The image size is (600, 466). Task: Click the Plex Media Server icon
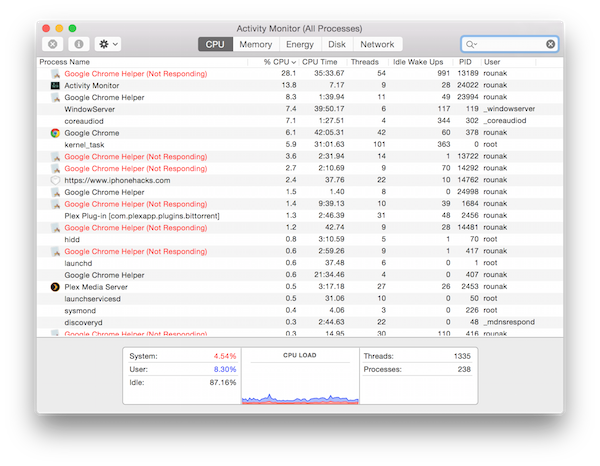coord(55,287)
